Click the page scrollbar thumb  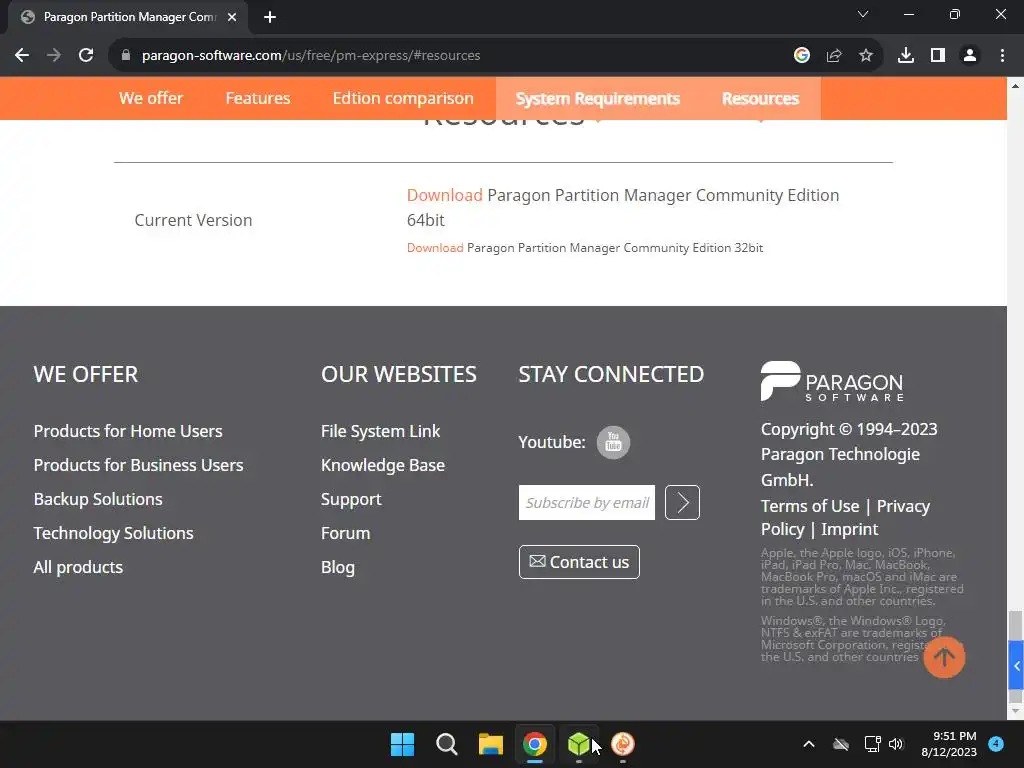pyautogui.click(x=1015, y=656)
